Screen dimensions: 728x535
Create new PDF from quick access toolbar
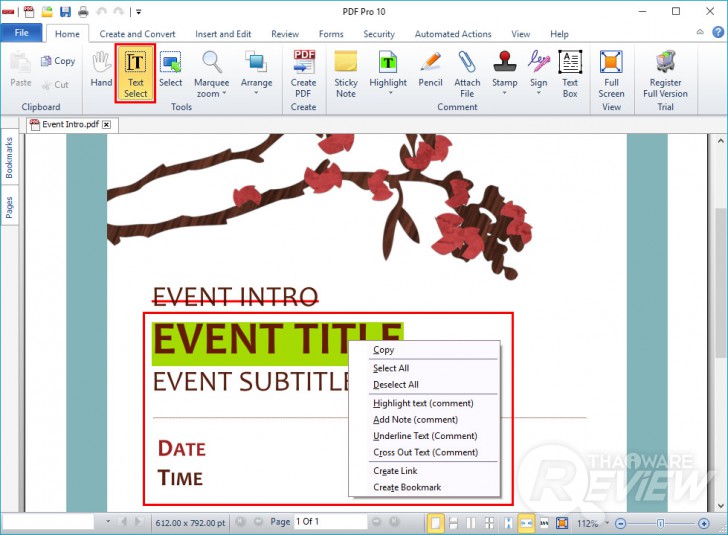click(x=29, y=12)
